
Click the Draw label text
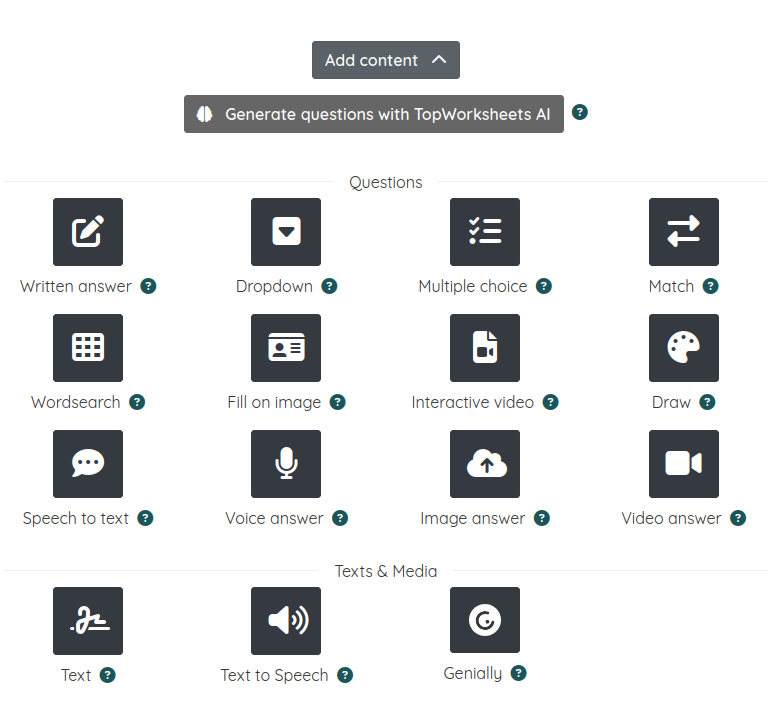tap(672, 402)
